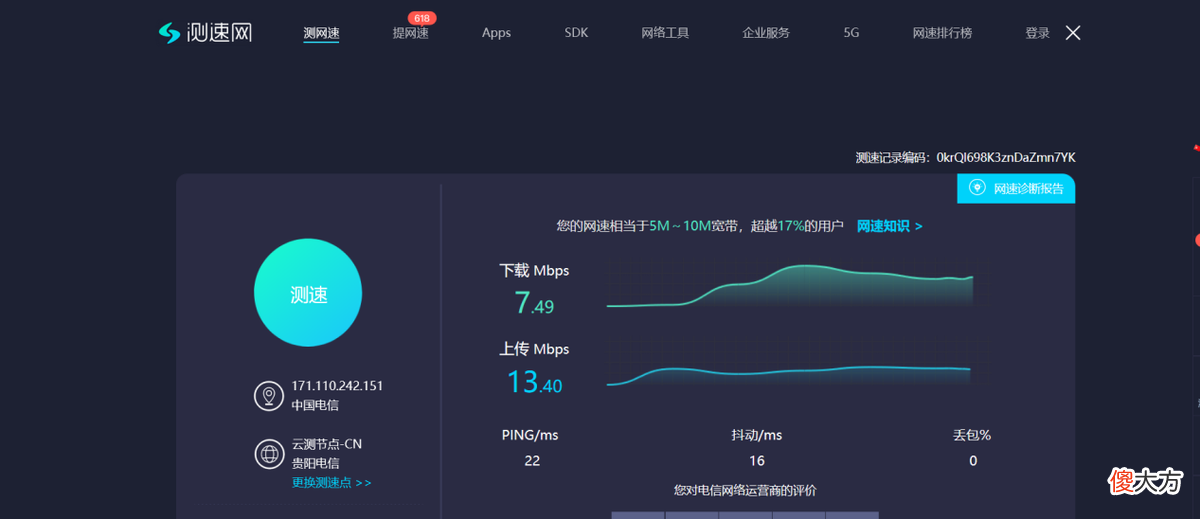This screenshot has width=1200, height=519.
Task: Close the page with the X icon
Action: click(x=1073, y=33)
